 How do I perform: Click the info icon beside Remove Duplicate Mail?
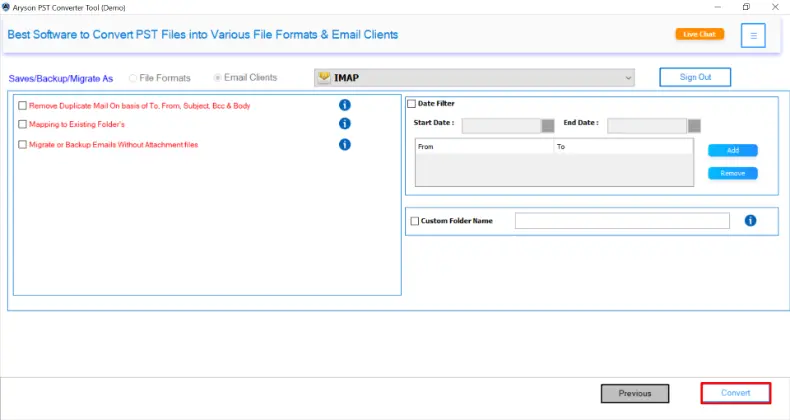tap(345, 105)
